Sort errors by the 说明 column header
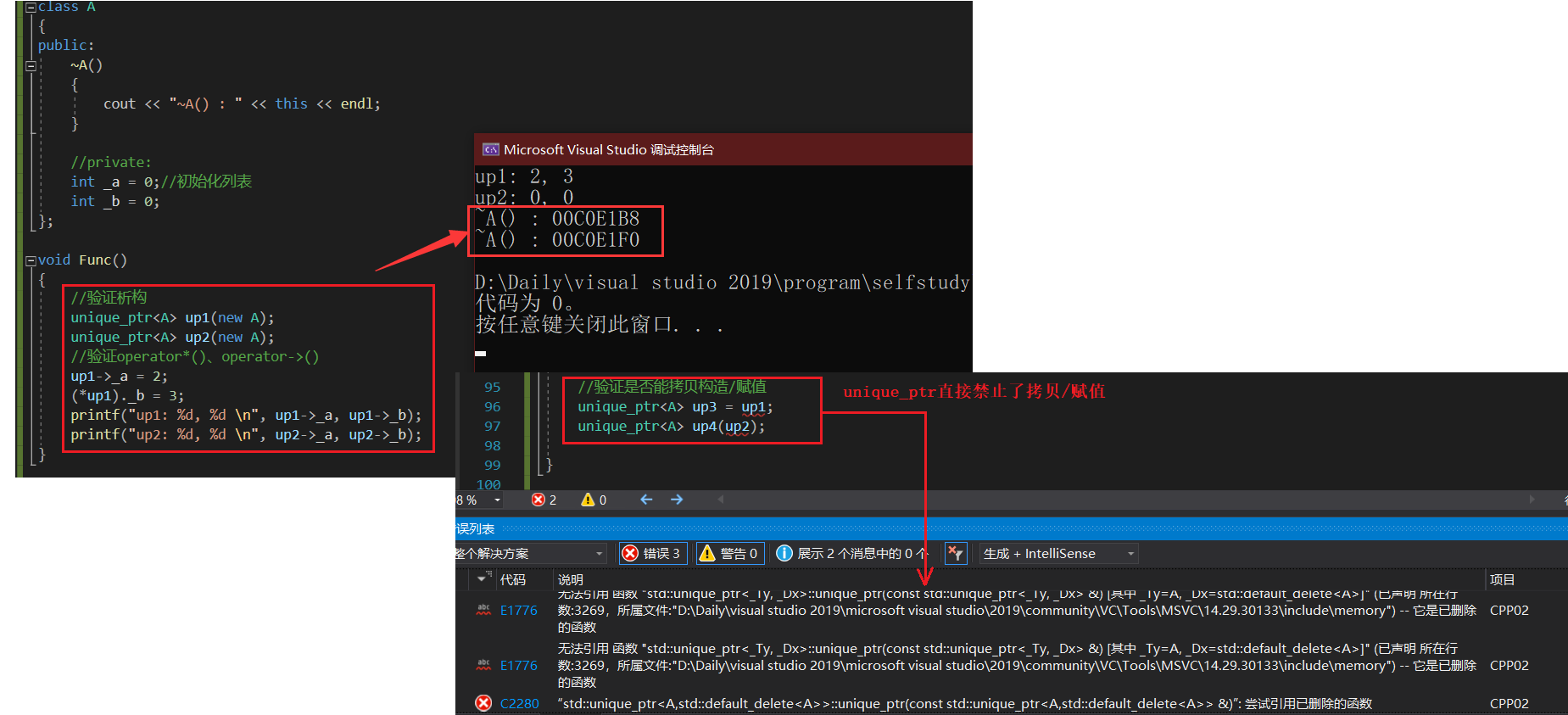 click(570, 579)
